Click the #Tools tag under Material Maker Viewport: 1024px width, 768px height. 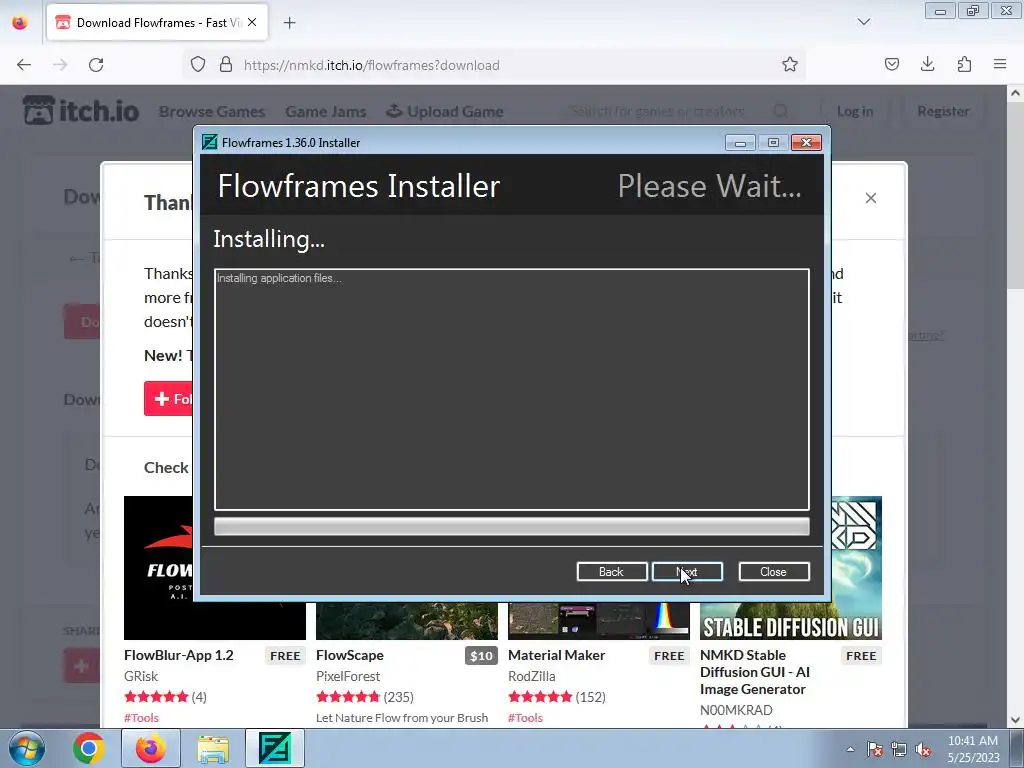click(x=525, y=718)
